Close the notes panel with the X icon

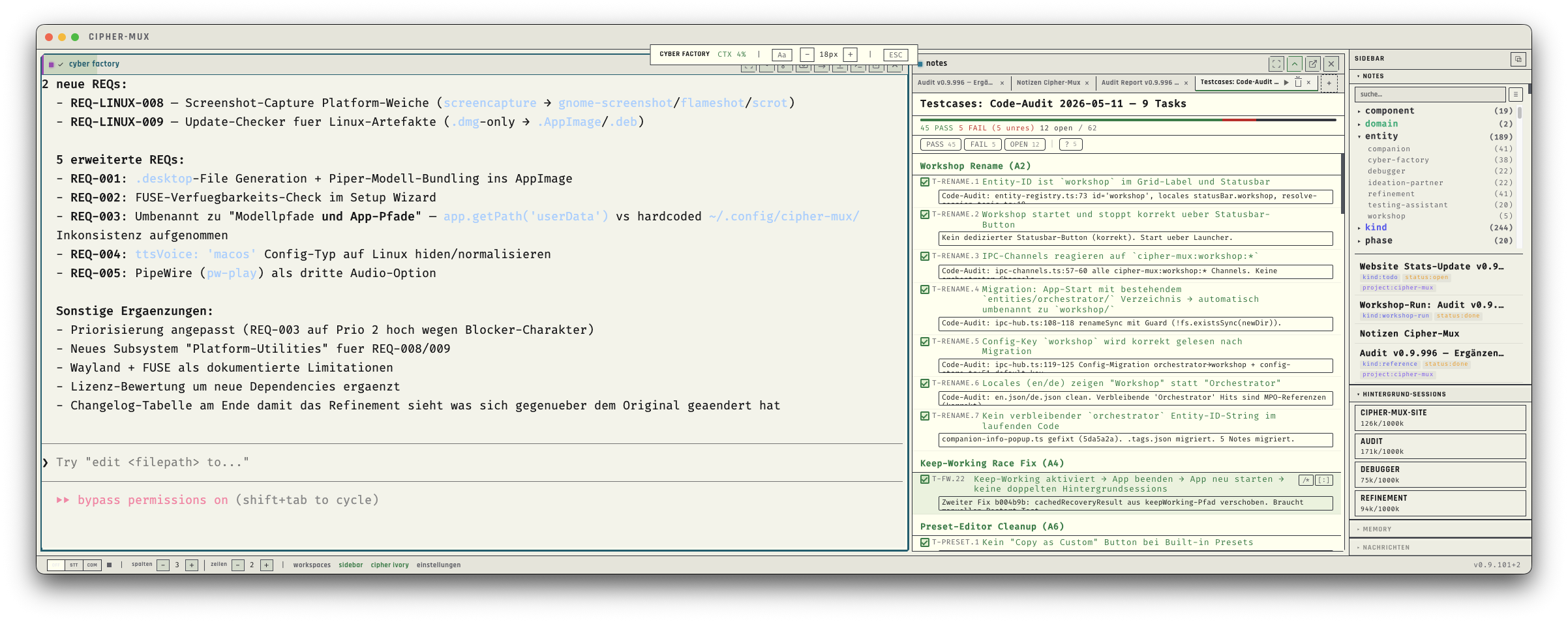[x=1331, y=63]
